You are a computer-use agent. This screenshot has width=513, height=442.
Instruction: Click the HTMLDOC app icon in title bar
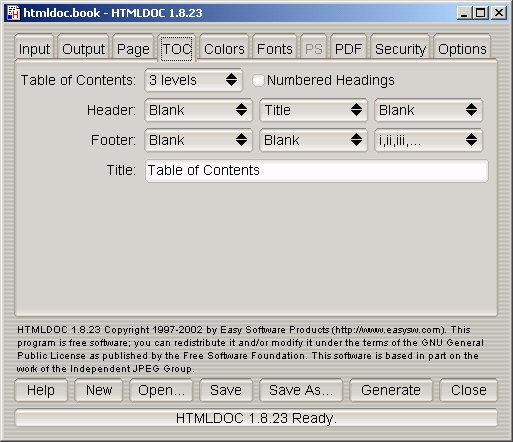pyautogui.click(x=14, y=13)
